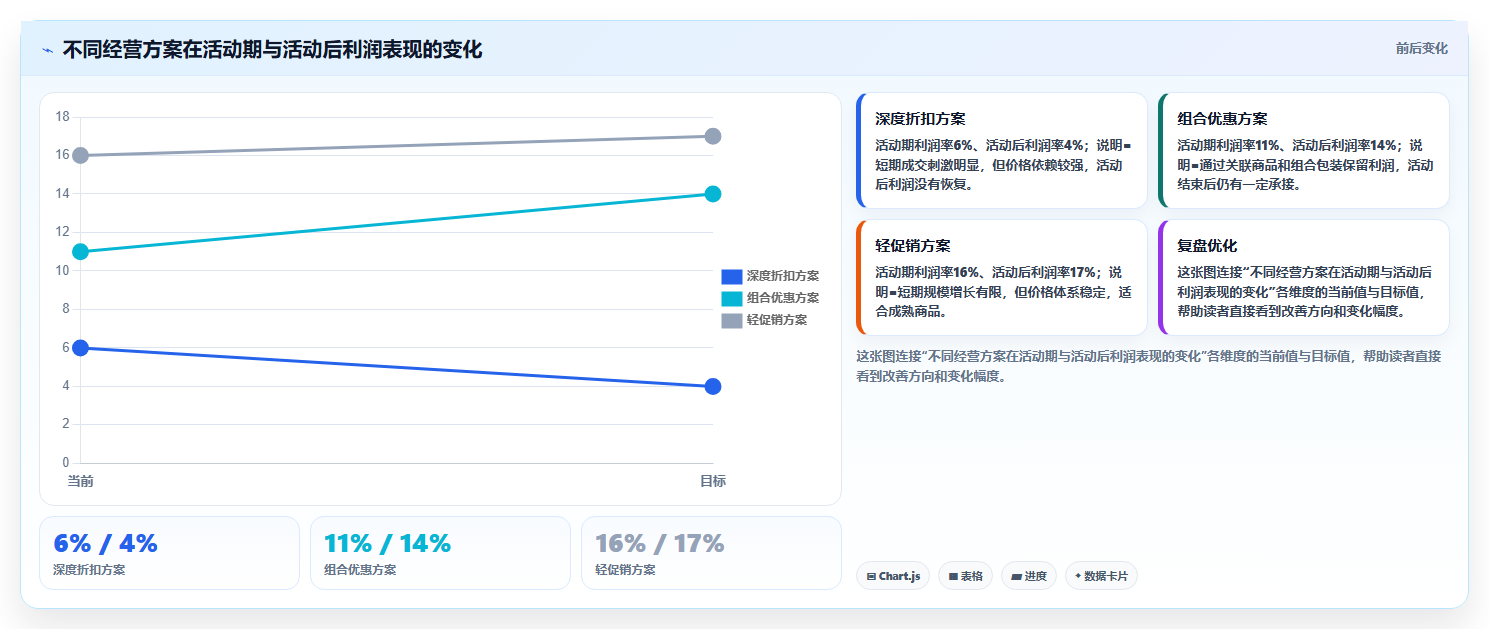
Task: Select the 进度 tag
Action: pos(1028,576)
